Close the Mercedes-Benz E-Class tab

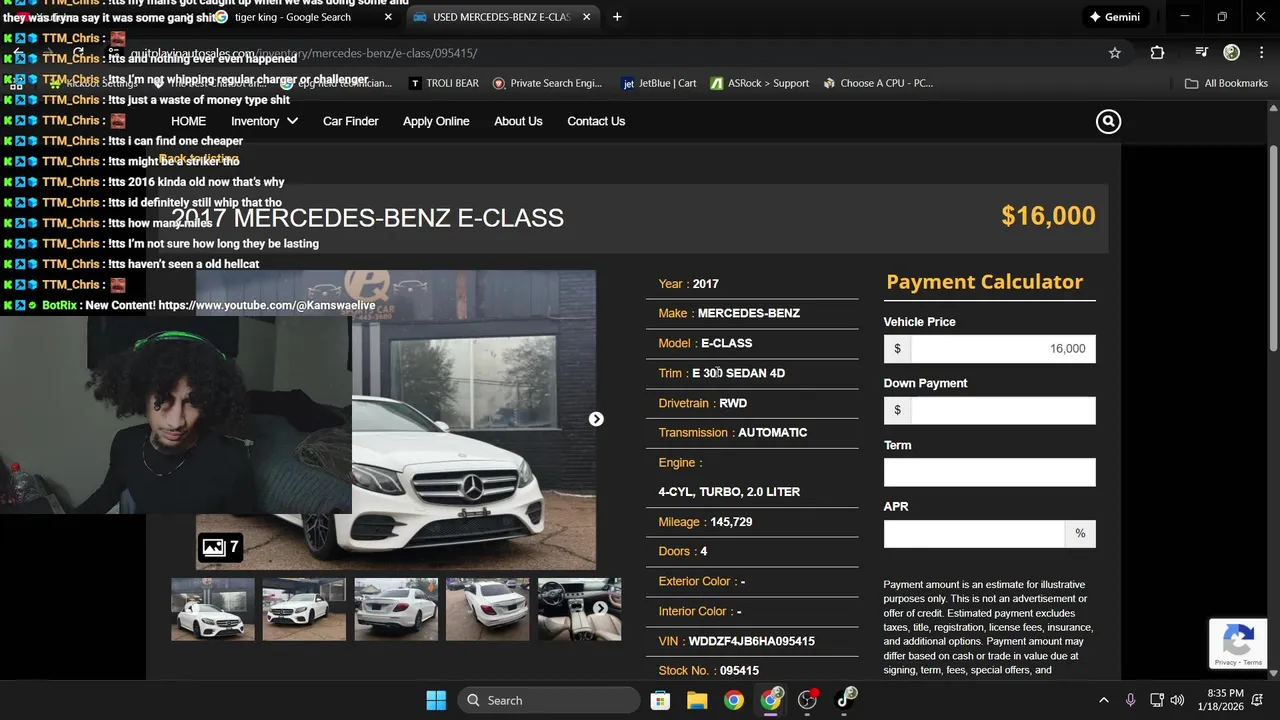(x=586, y=17)
